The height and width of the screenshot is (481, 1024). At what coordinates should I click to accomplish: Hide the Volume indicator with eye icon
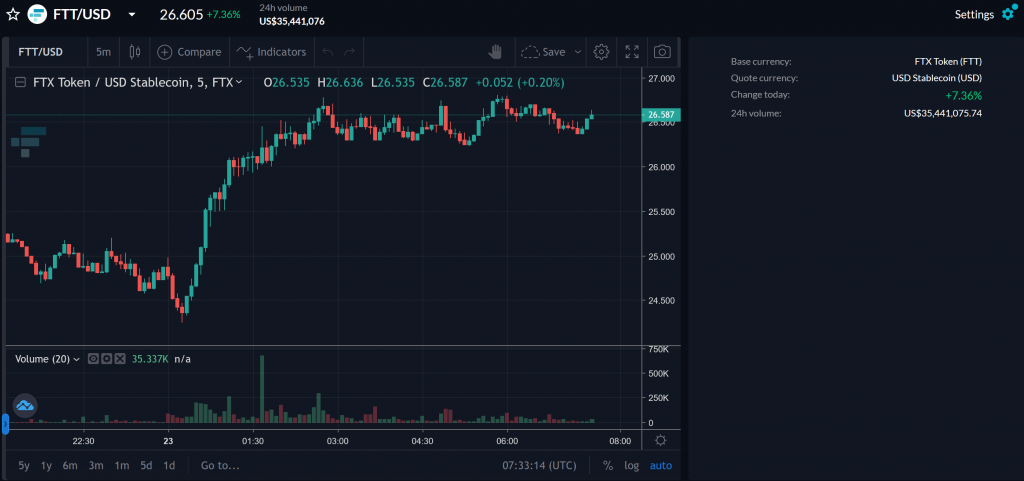point(93,358)
